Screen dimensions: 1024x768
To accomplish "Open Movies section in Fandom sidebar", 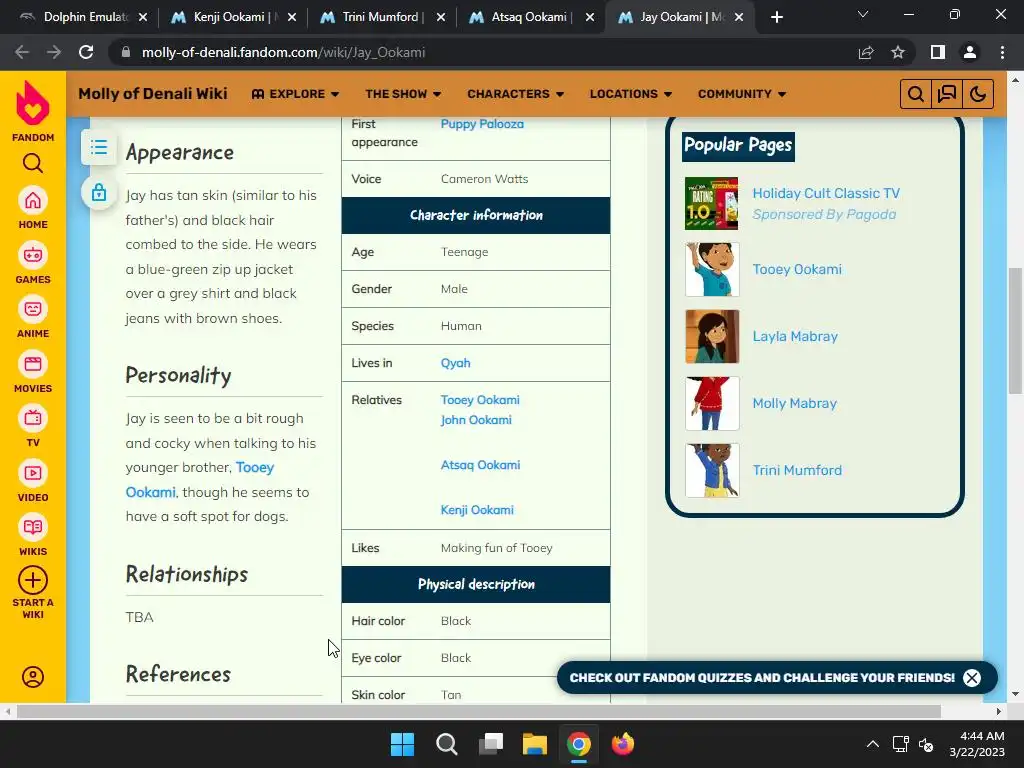I will (x=33, y=372).
